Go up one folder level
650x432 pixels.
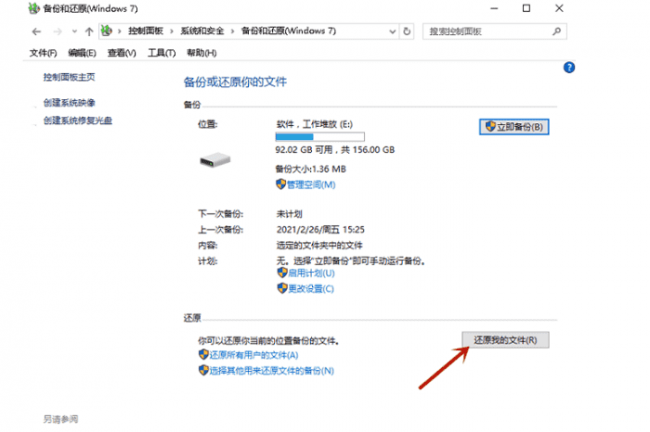89,32
